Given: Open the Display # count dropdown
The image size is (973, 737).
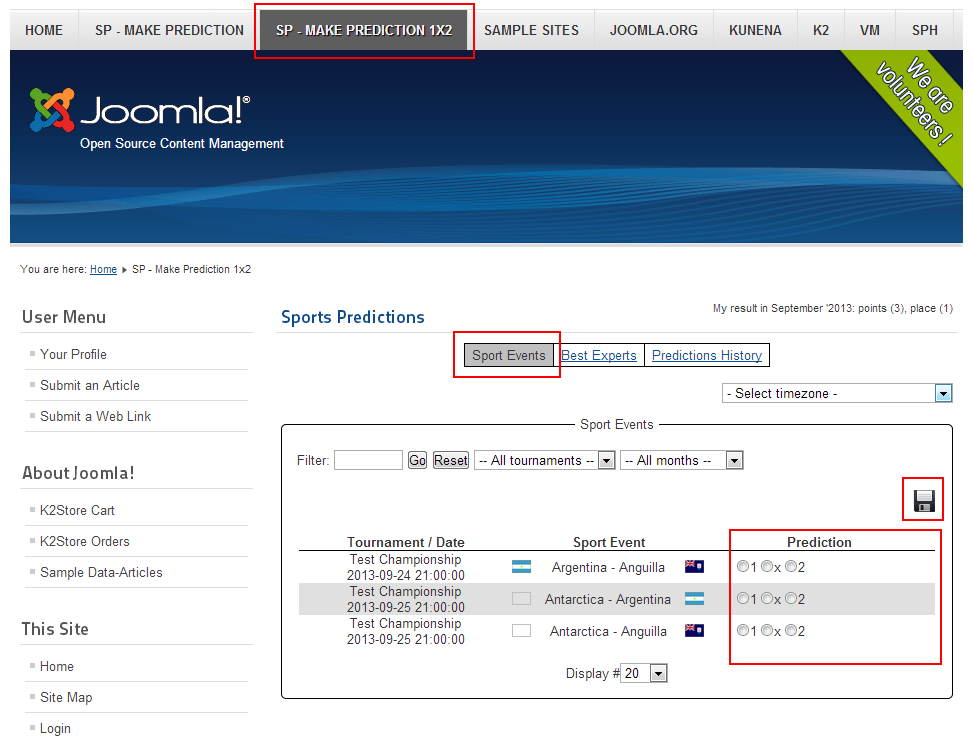Looking at the screenshot, I should pyautogui.click(x=643, y=673).
